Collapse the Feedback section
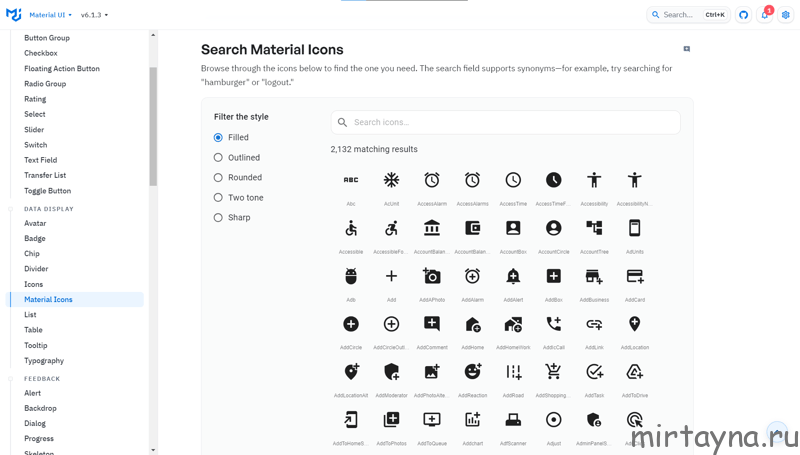Viewport: 800px width, 455px height. [x=42, y=378]
